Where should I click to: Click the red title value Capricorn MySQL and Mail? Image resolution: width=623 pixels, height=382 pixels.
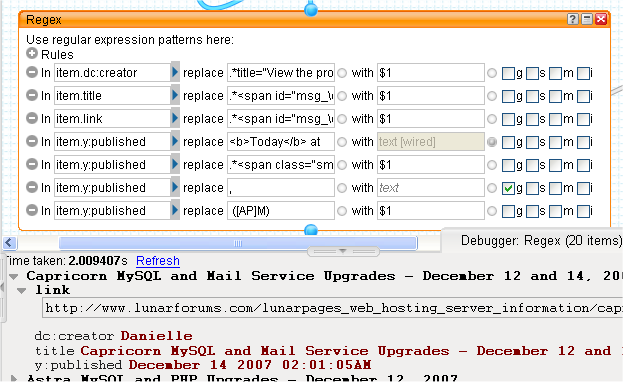coord(188,351)
